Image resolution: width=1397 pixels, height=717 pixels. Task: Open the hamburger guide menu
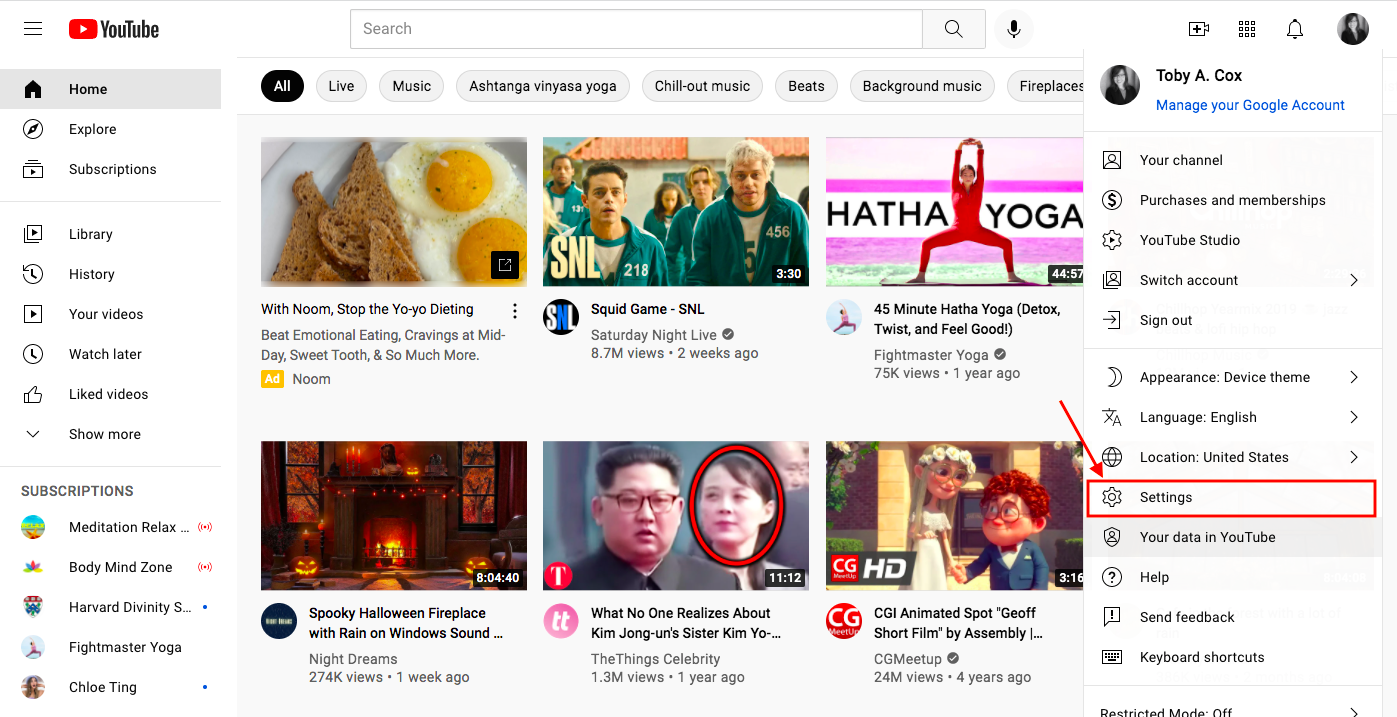point(33,29)
